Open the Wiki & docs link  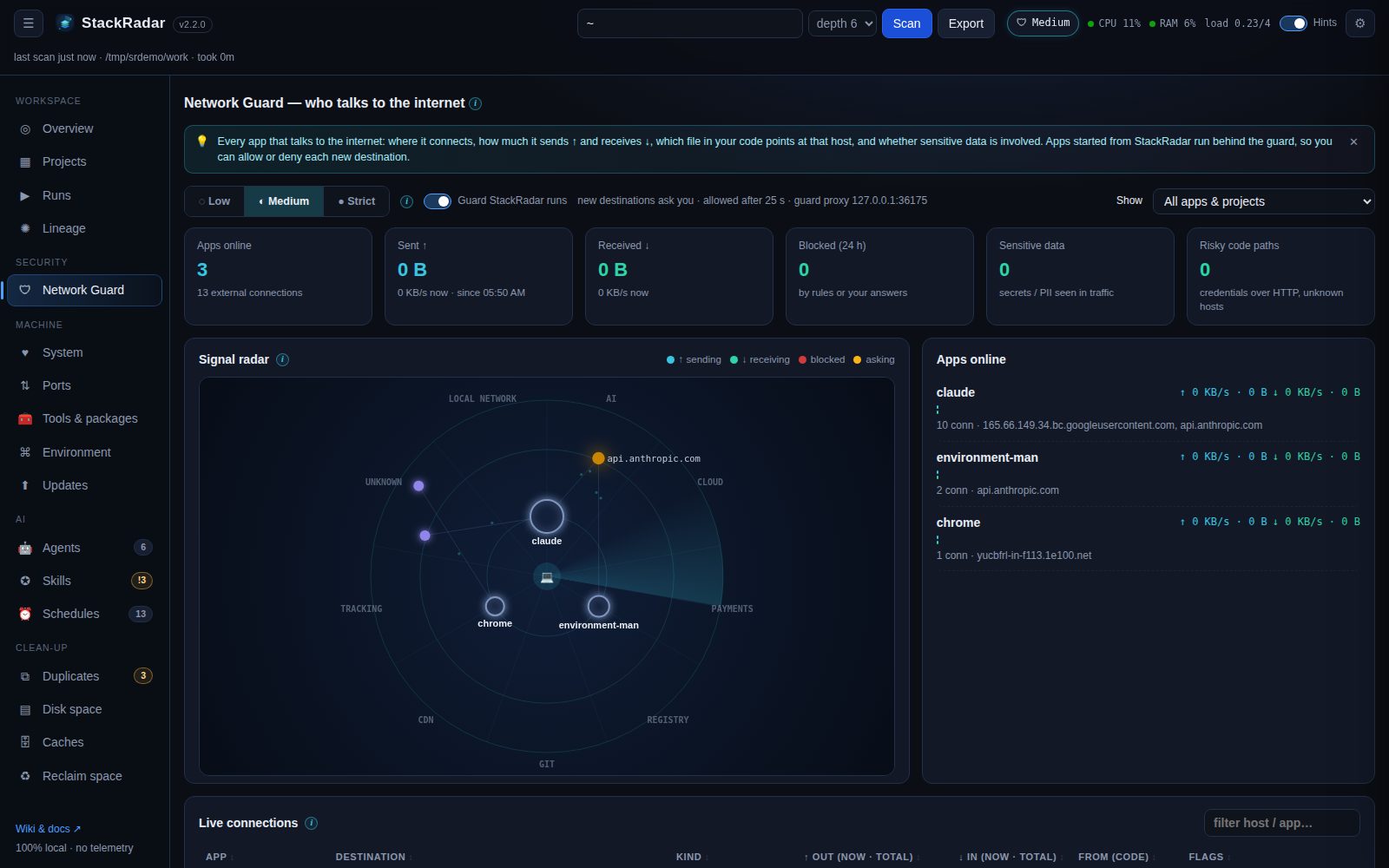click(48, 829)
